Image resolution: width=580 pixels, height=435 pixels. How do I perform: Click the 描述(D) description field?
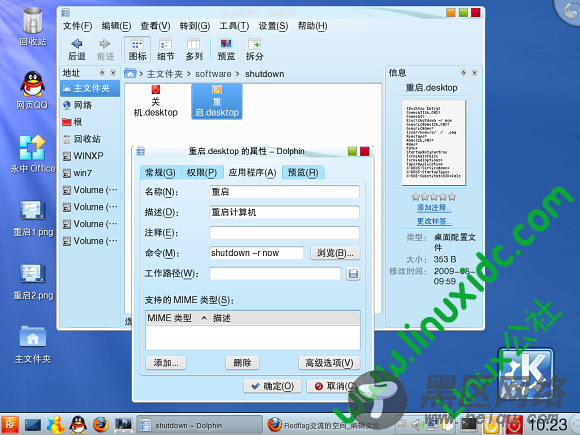click(x=284, y=212)
